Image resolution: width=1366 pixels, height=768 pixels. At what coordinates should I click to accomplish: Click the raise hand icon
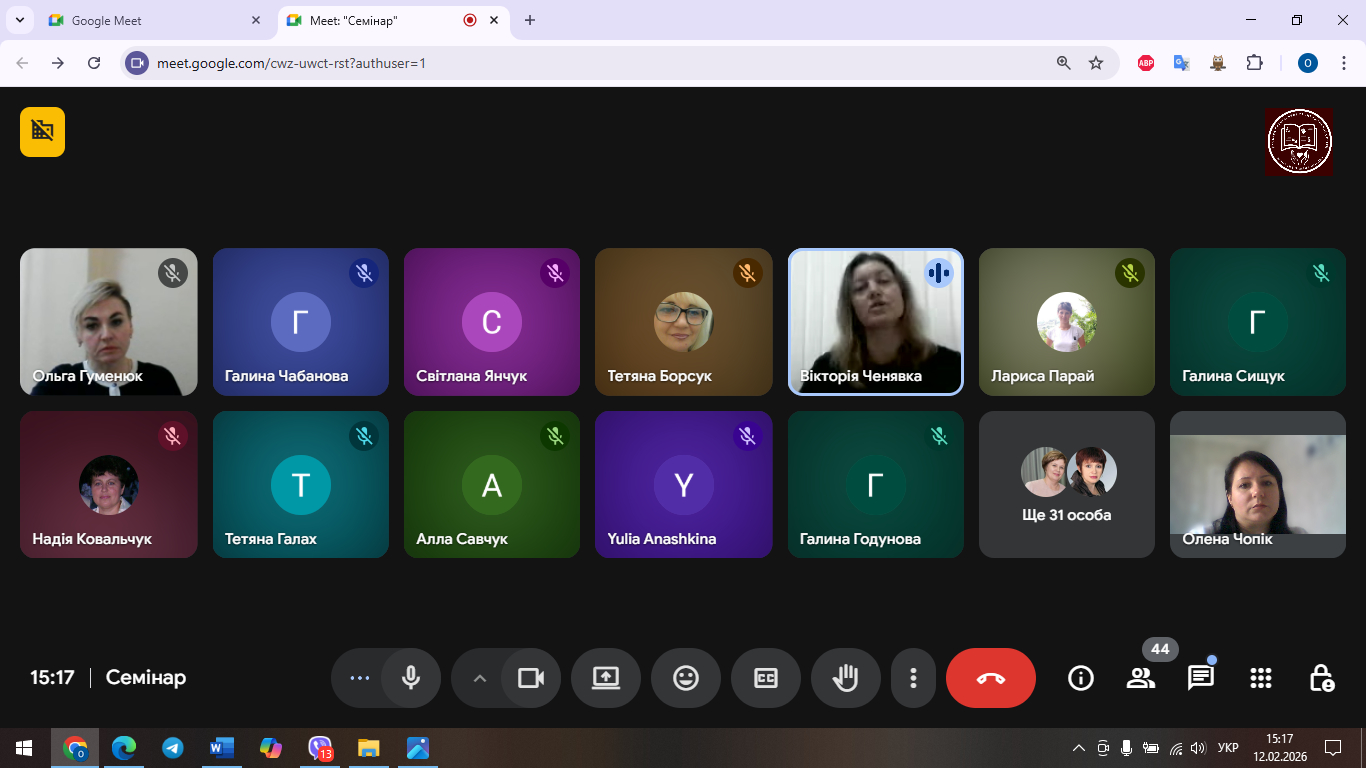pos(846,678)
